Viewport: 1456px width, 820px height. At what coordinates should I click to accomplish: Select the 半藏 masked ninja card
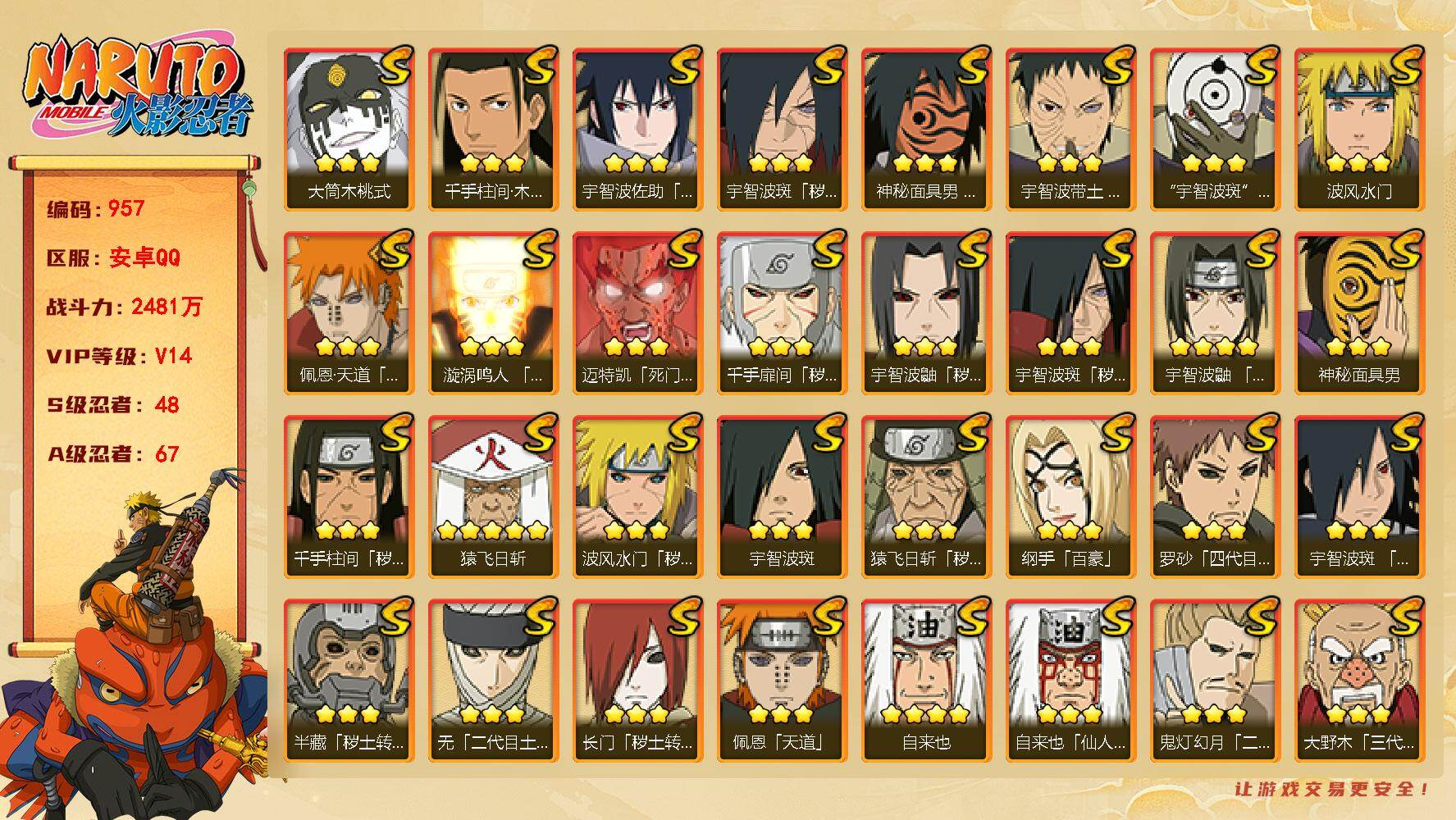pyautogui.click(x=349, y=681)
